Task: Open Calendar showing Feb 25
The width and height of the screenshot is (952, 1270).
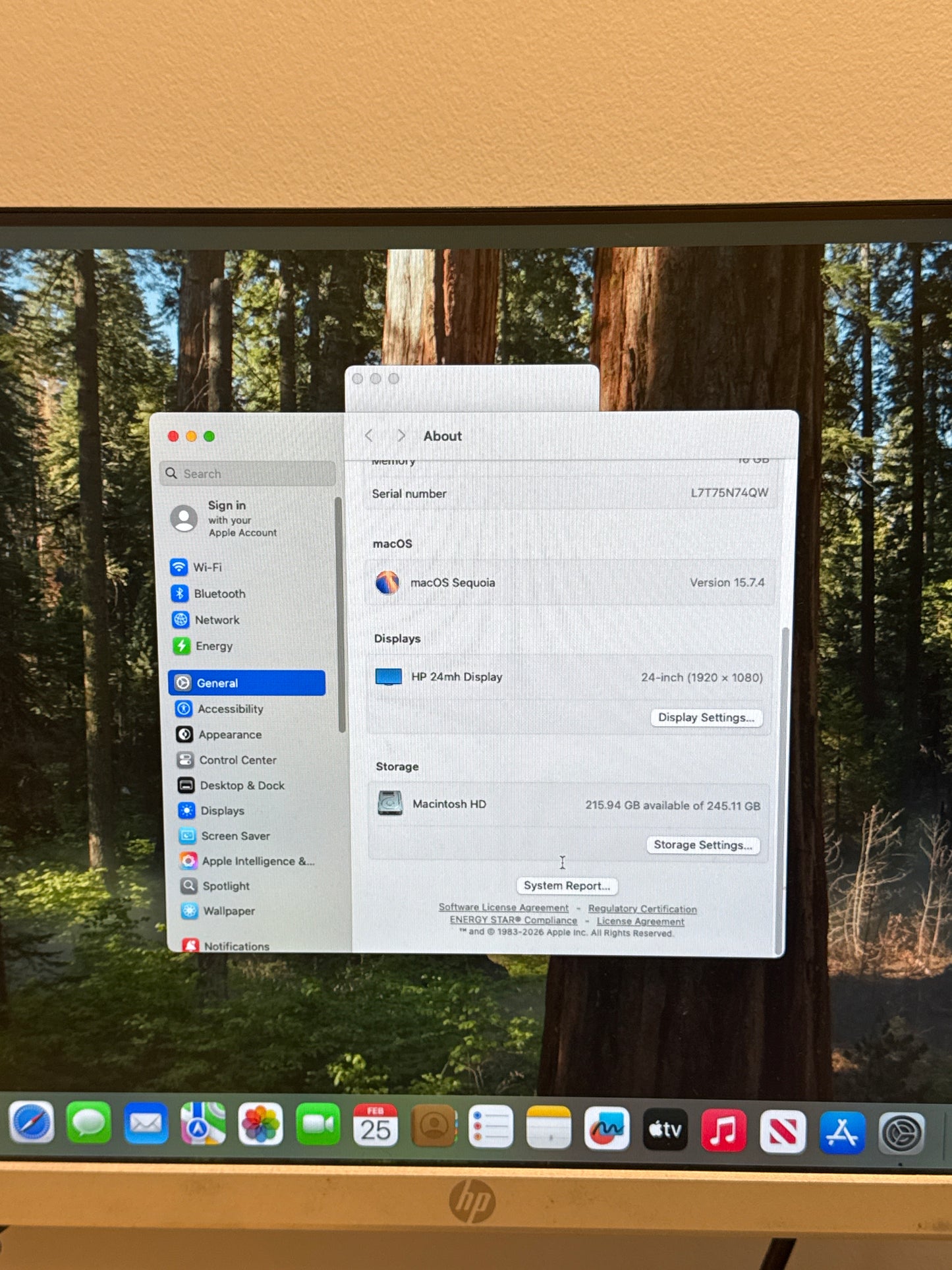Action: click(376, 1126)
